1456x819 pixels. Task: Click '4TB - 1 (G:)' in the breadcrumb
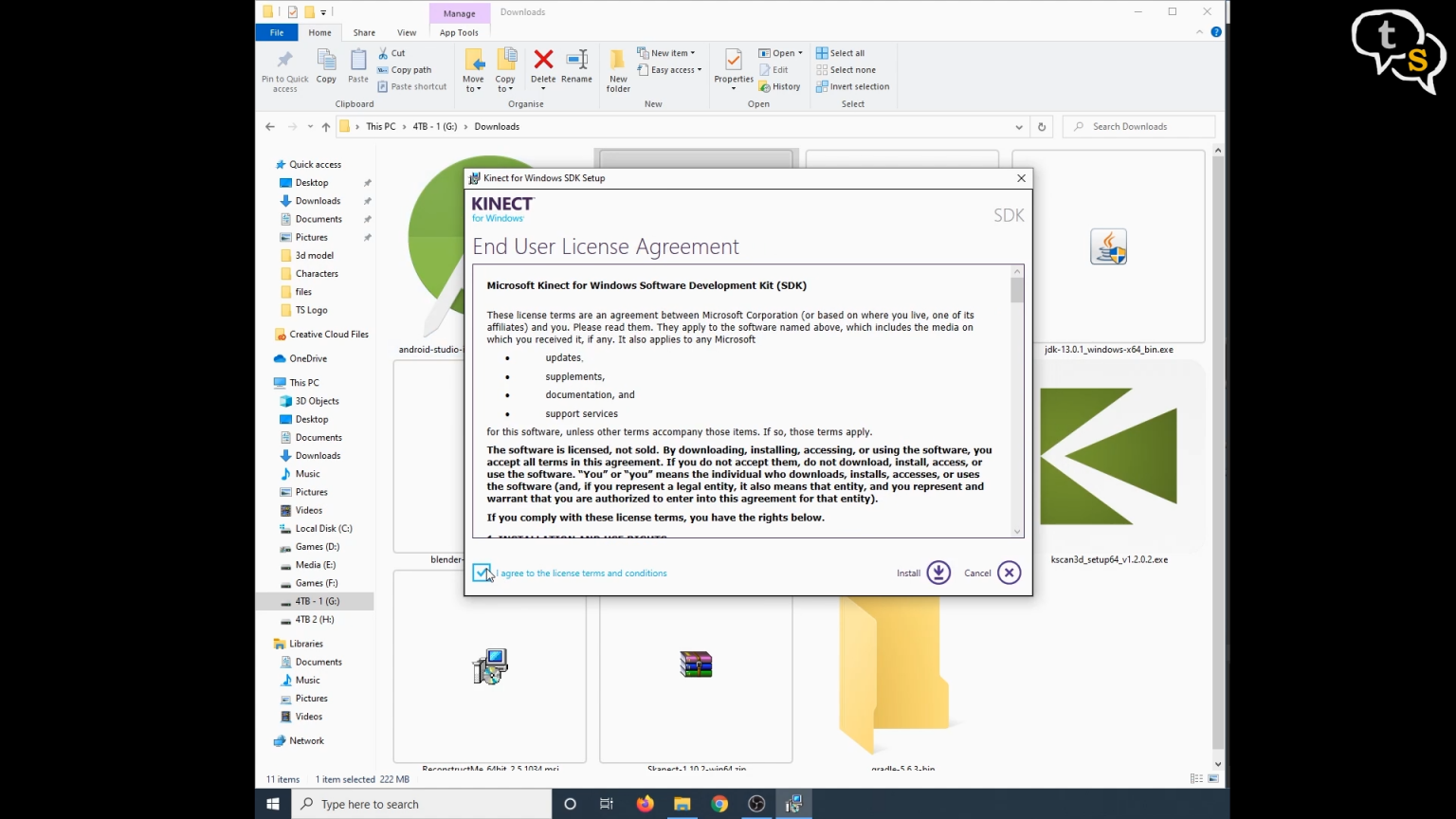click(x=435, y=126)
